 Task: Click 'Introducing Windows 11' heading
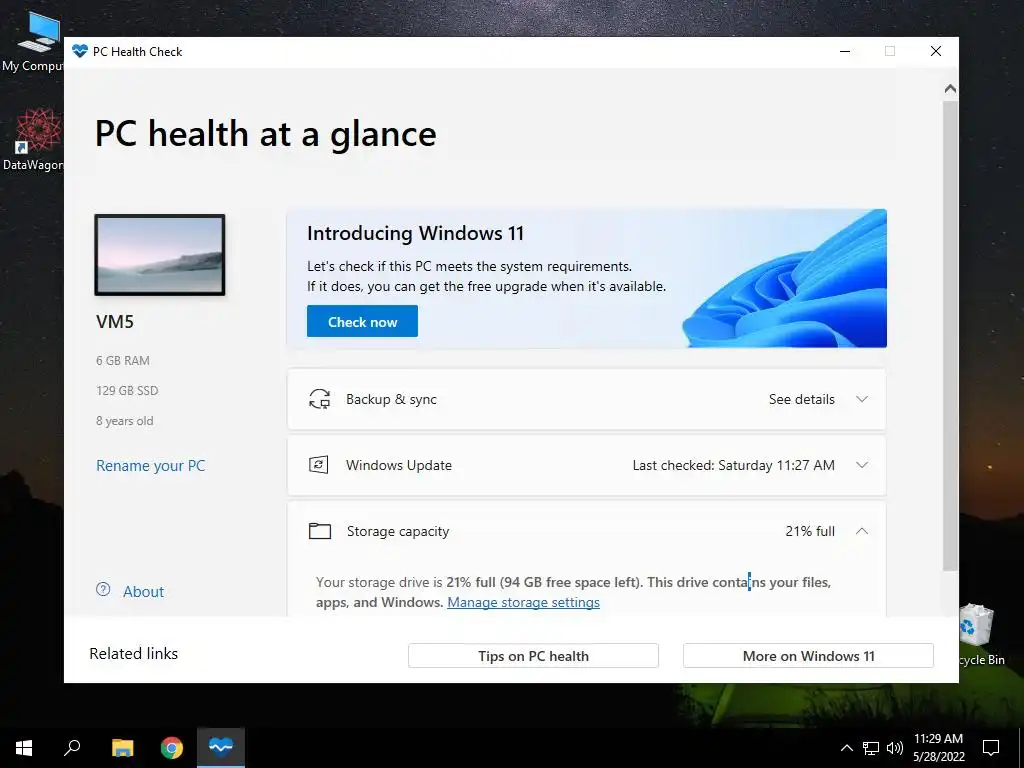(415, 233)
